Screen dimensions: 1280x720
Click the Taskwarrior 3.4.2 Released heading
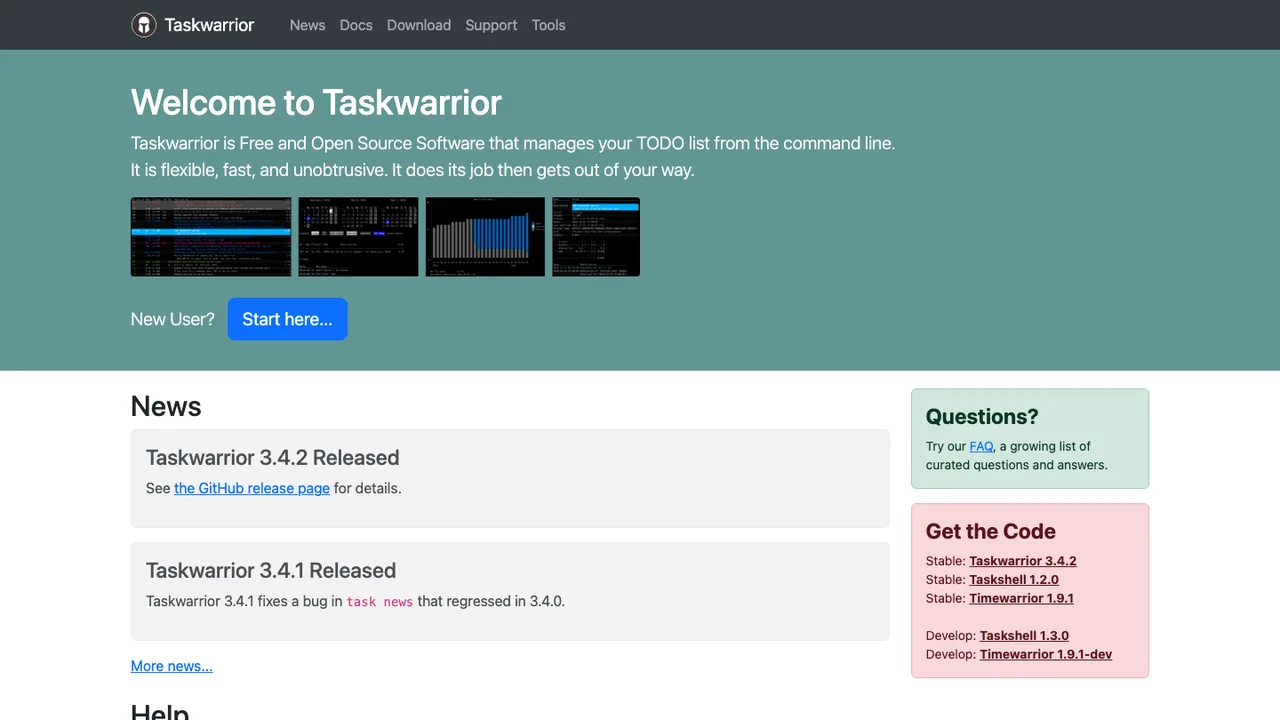click(x=272, y=458)
